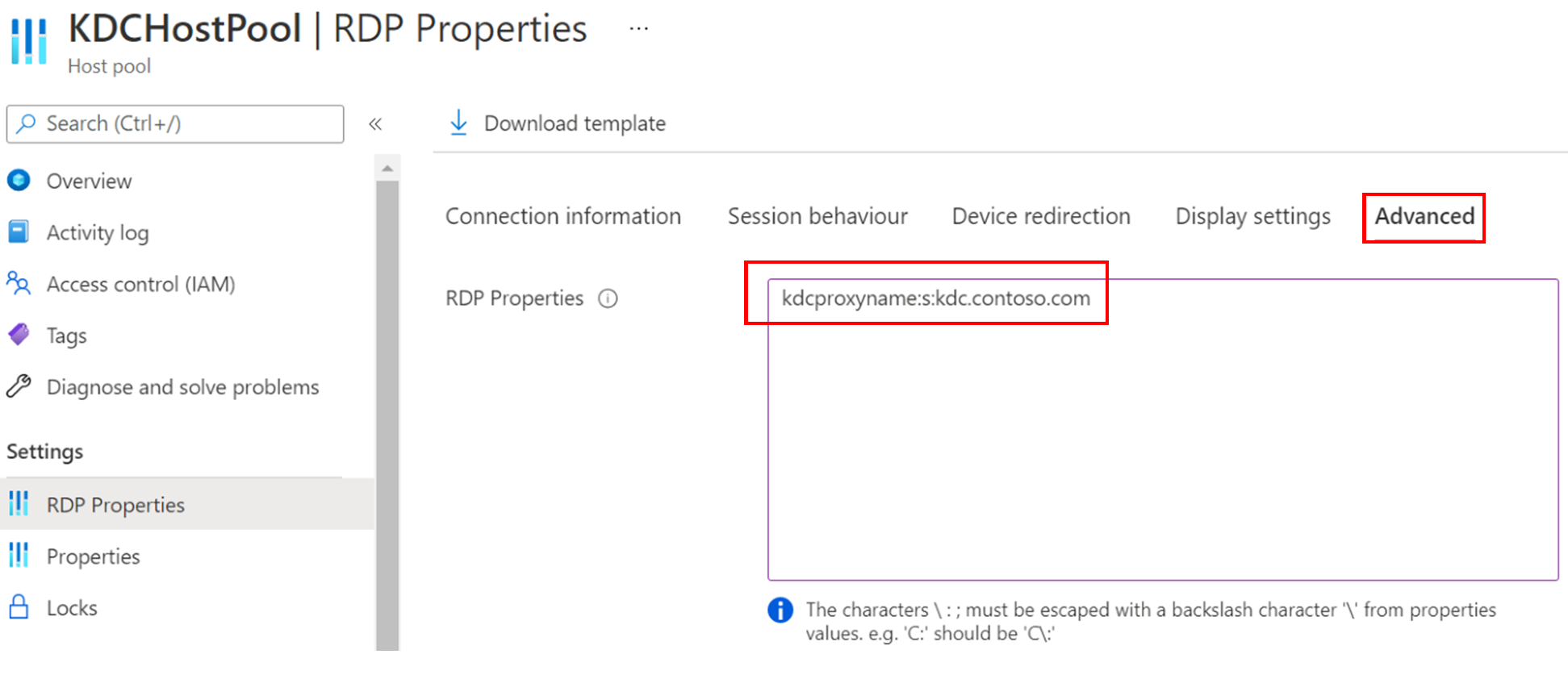This screenshot has width=1568, height=675.
Task: Click the Properties icon in Settings section
Action: point(19,556)
